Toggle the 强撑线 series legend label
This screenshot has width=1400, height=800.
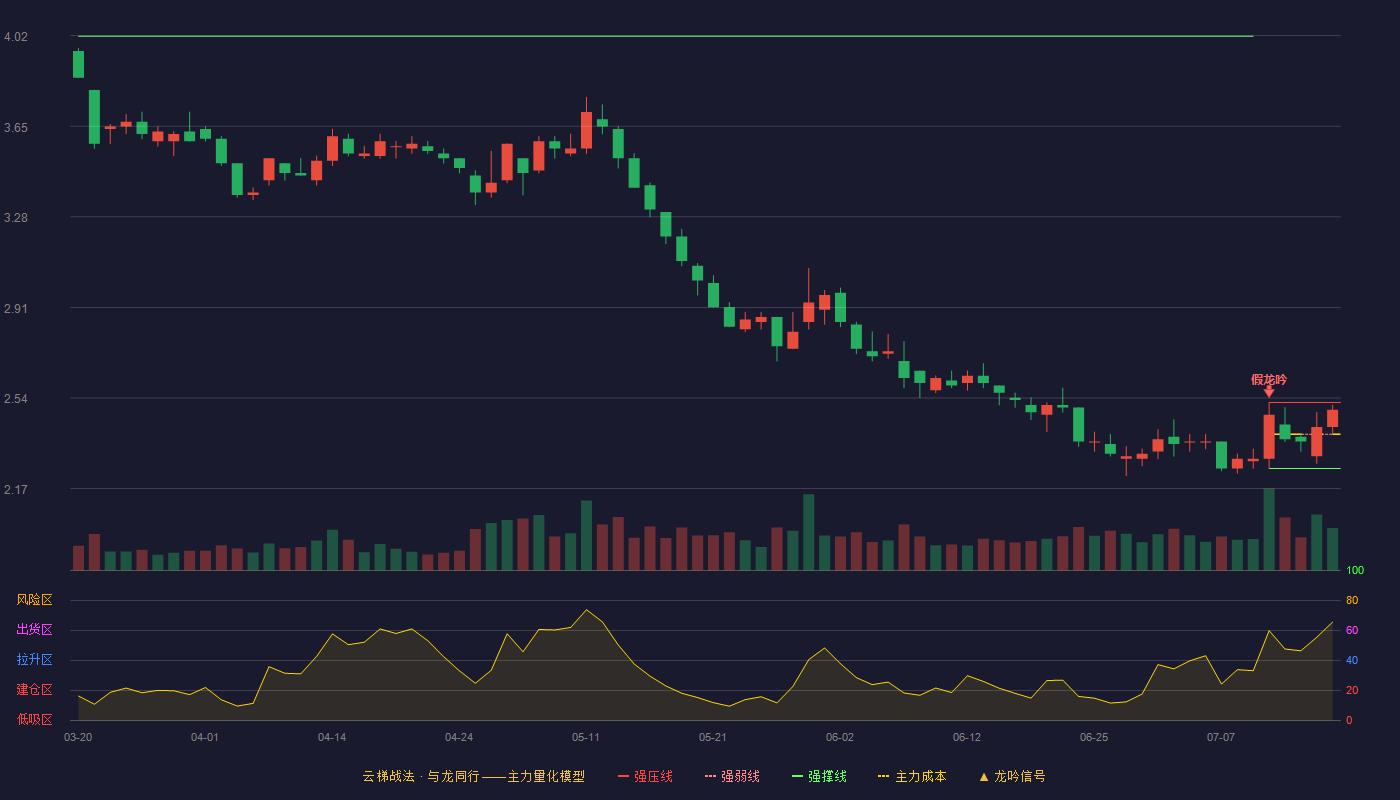tap(827, 776)
